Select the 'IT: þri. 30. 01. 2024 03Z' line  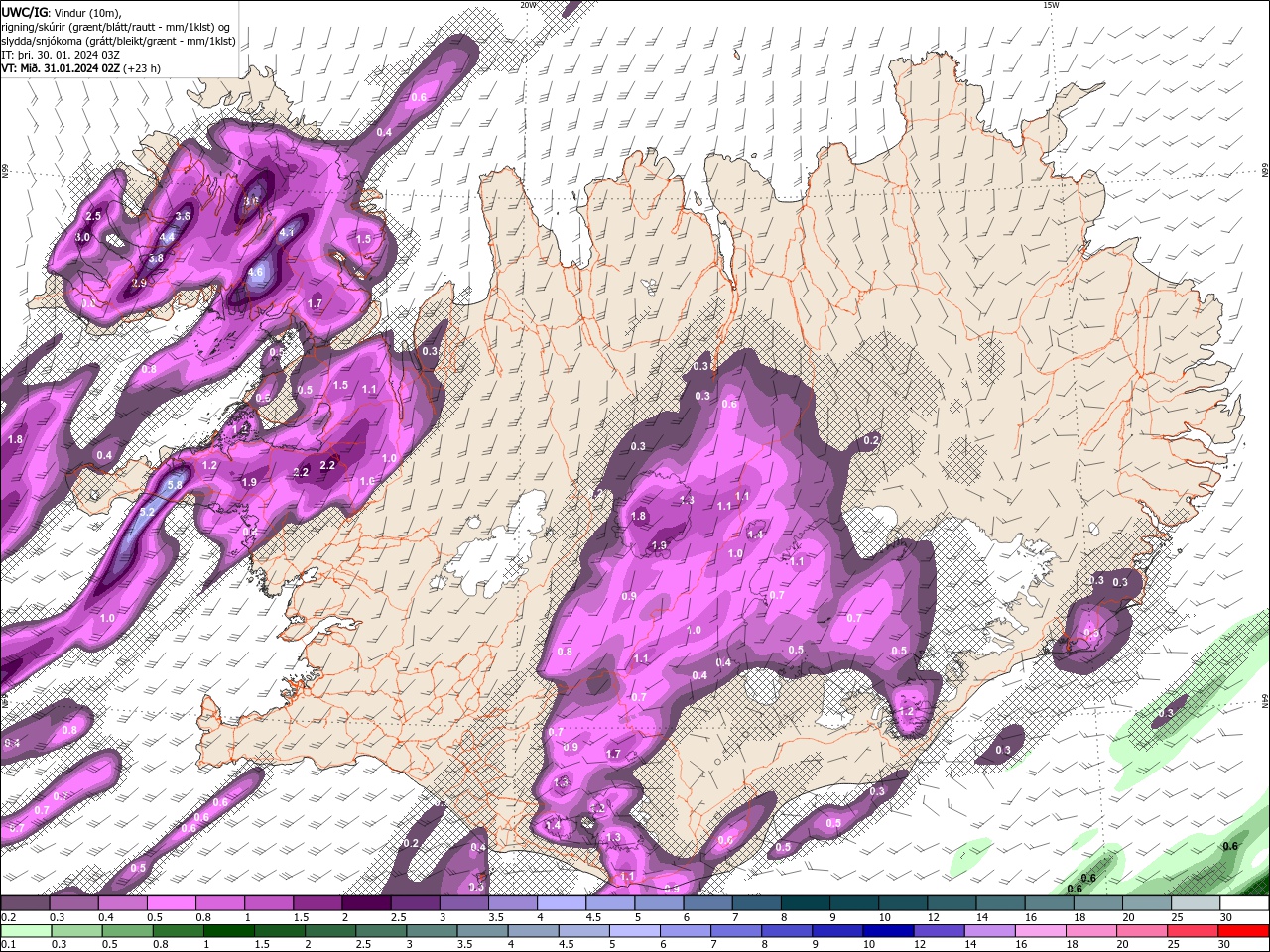pyautogui.click(x=61, y=55)
